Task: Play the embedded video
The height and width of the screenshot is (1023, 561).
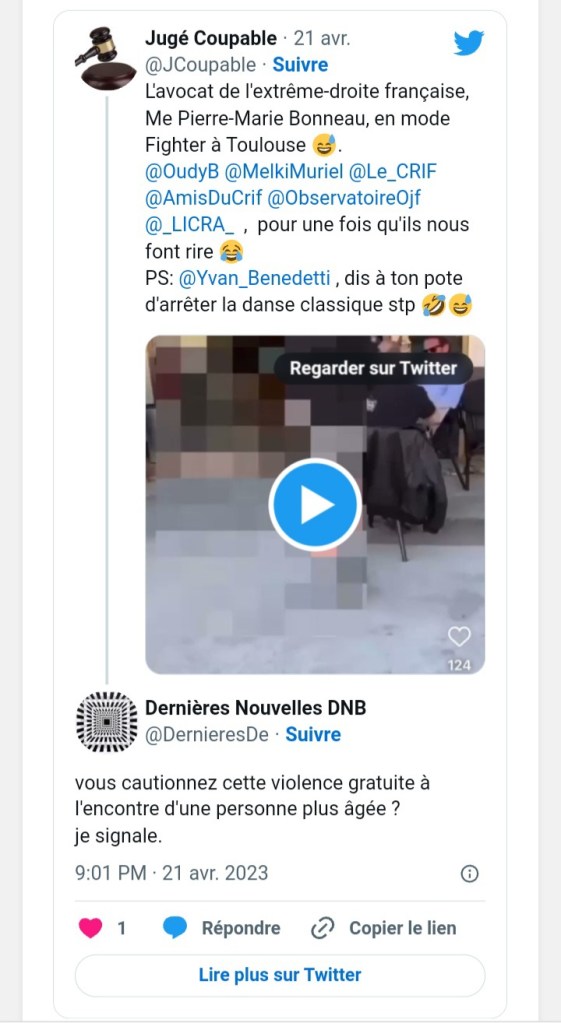Action: [x=315, y=504]
